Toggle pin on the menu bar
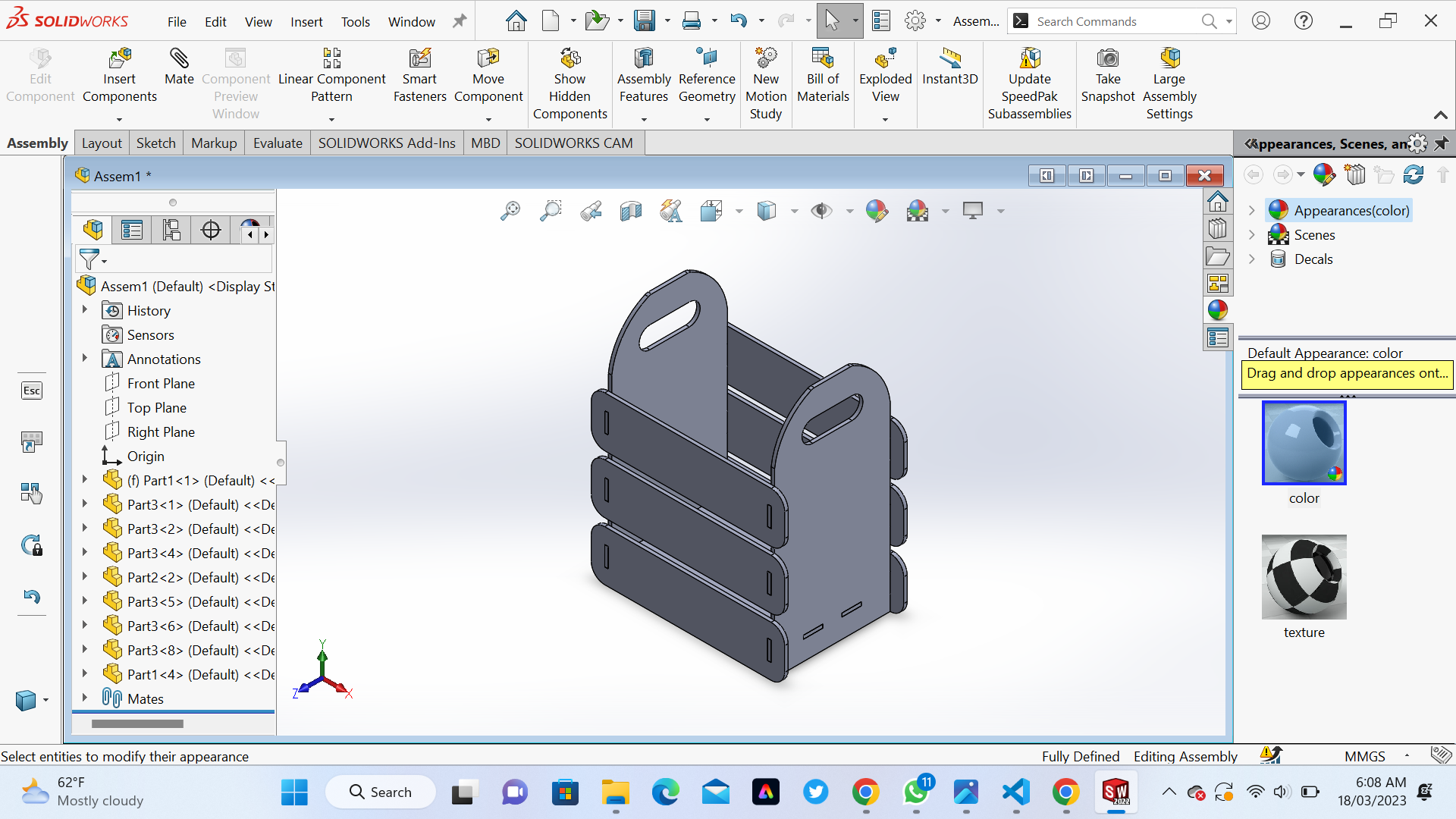The height and width of the screenshot is (819, 1456). (460, 21)
